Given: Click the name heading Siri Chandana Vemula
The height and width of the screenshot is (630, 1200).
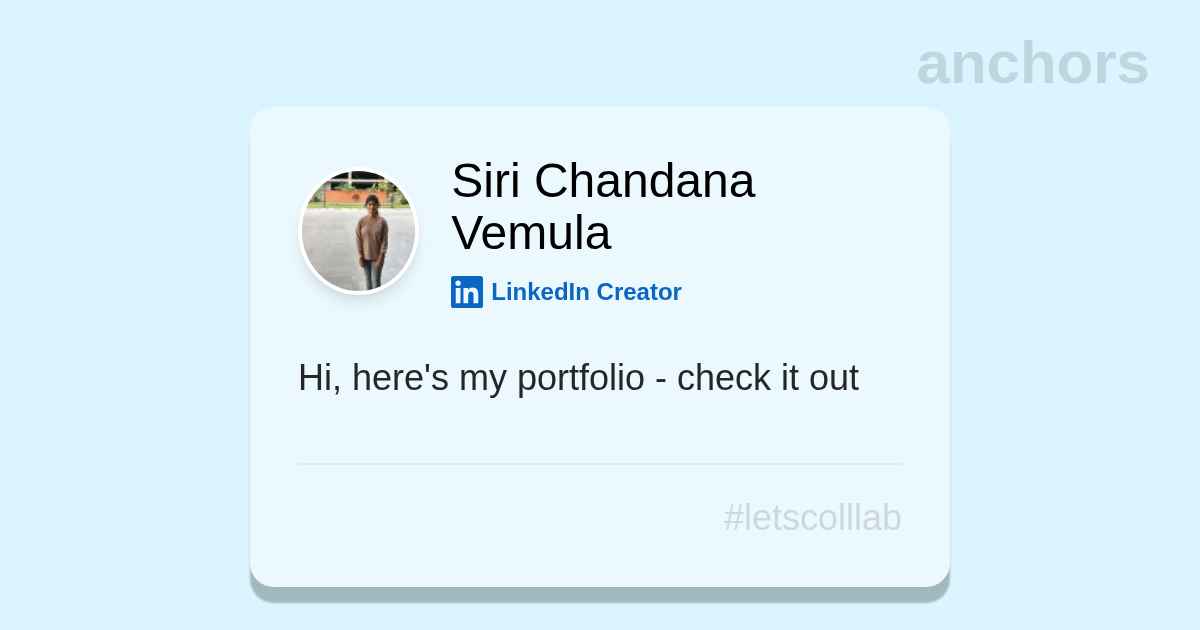Looking at the screenshot, I should click(x=603, y=207).
